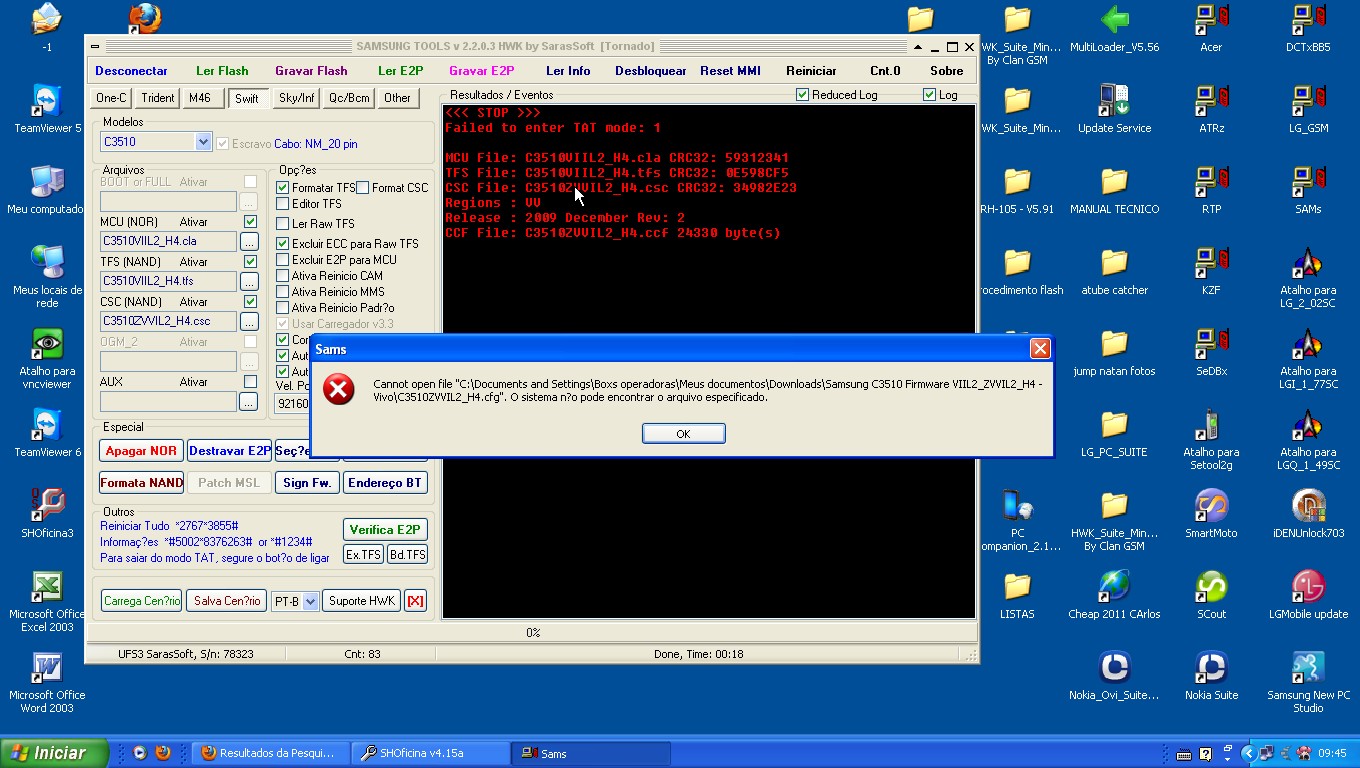1360x768 pixels.
Task: Open Nokia_Ovi_Suite desktop icon
Action: coord(1114,677)
